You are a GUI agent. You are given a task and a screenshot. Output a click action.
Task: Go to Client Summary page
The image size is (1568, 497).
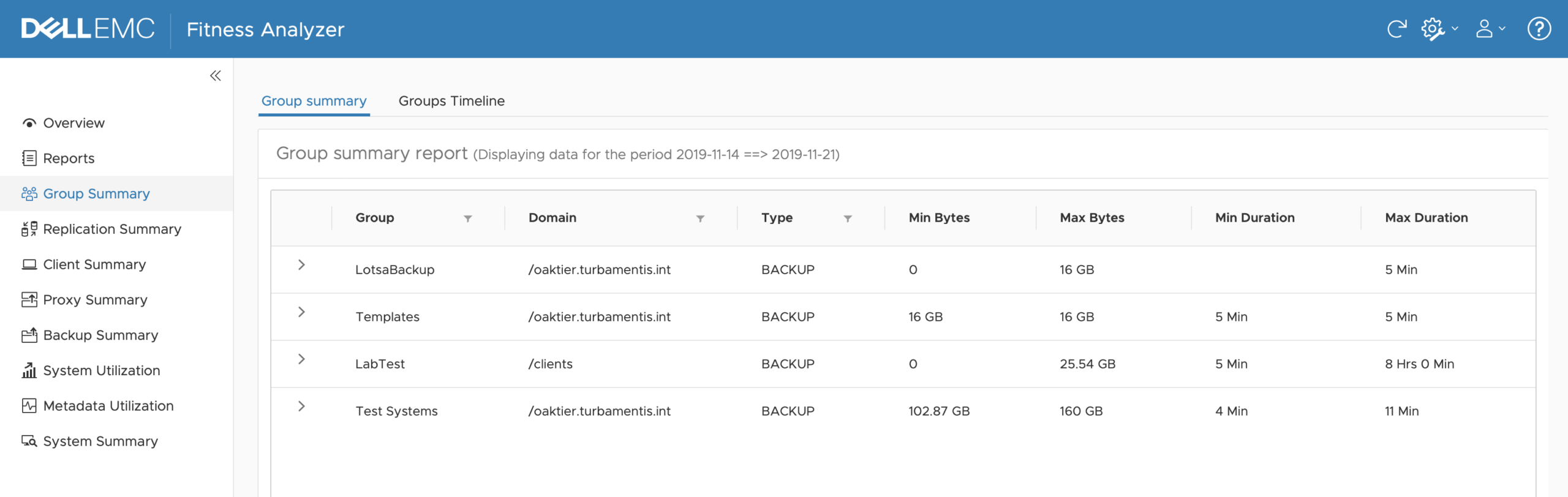click(x=94, y=264)
